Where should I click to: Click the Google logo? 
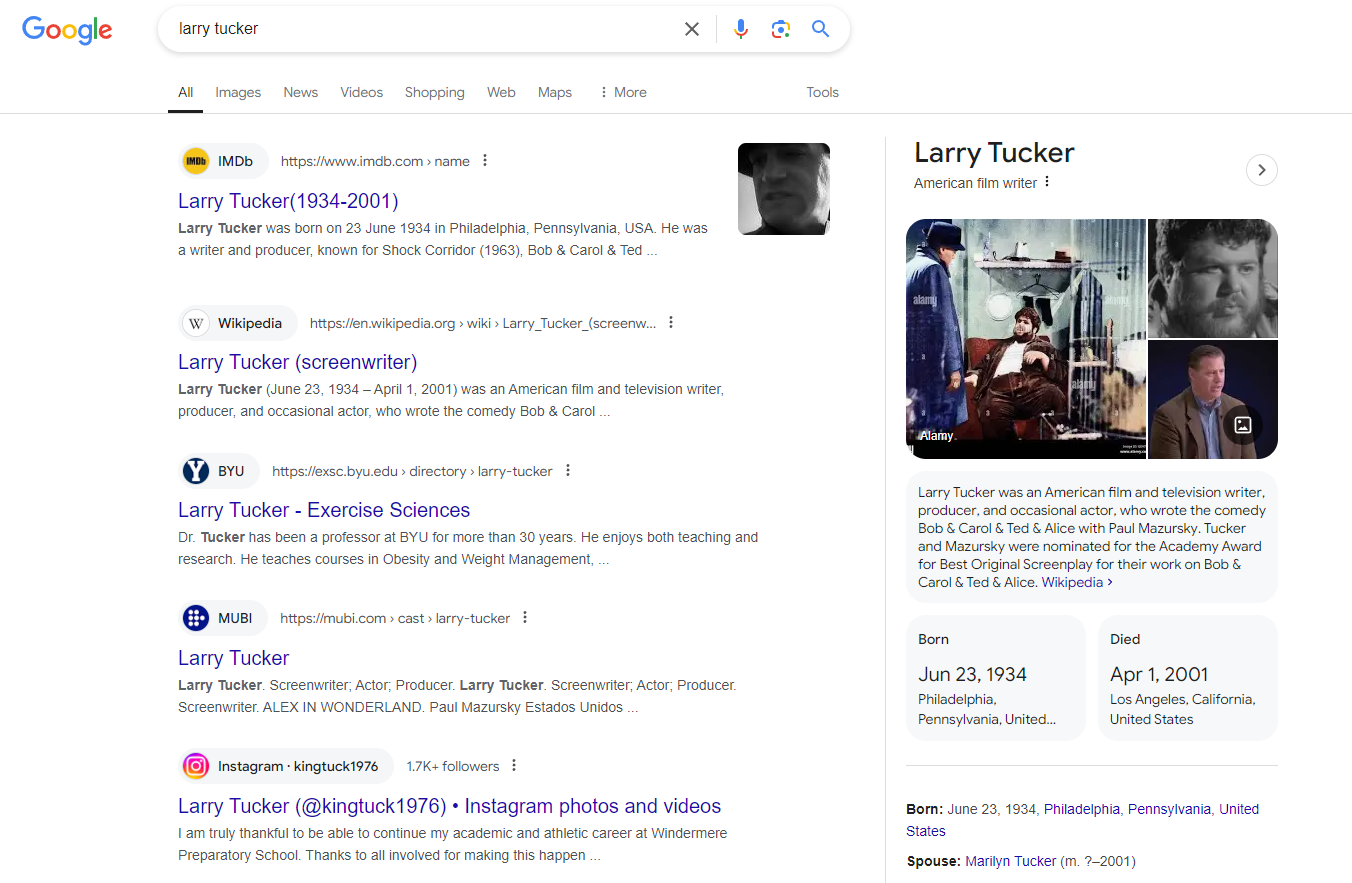click(x=67, y=30)
